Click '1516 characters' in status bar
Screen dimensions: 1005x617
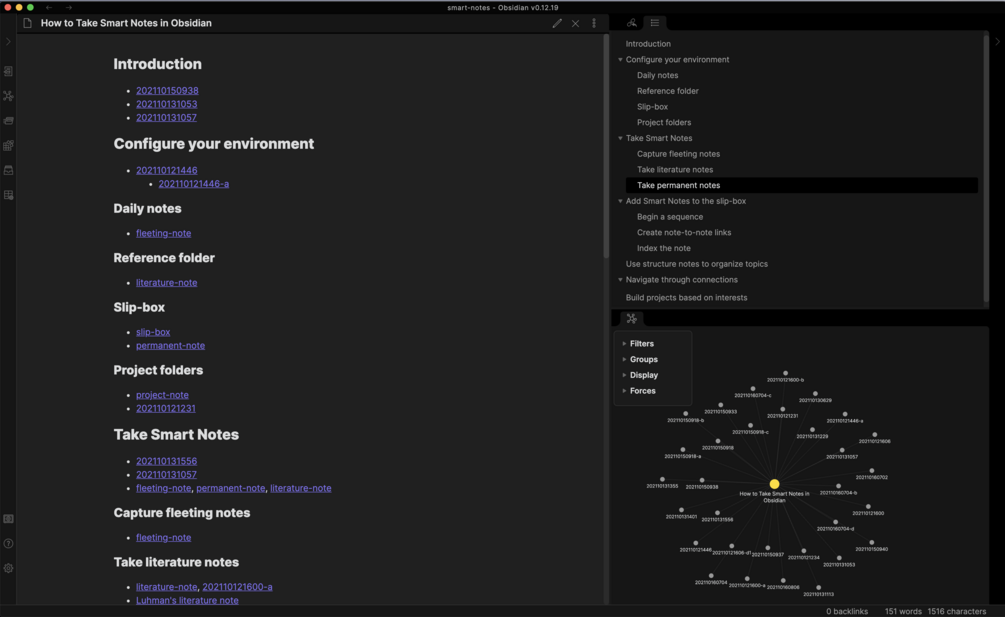pyautogui.click(x=956, y=612)
